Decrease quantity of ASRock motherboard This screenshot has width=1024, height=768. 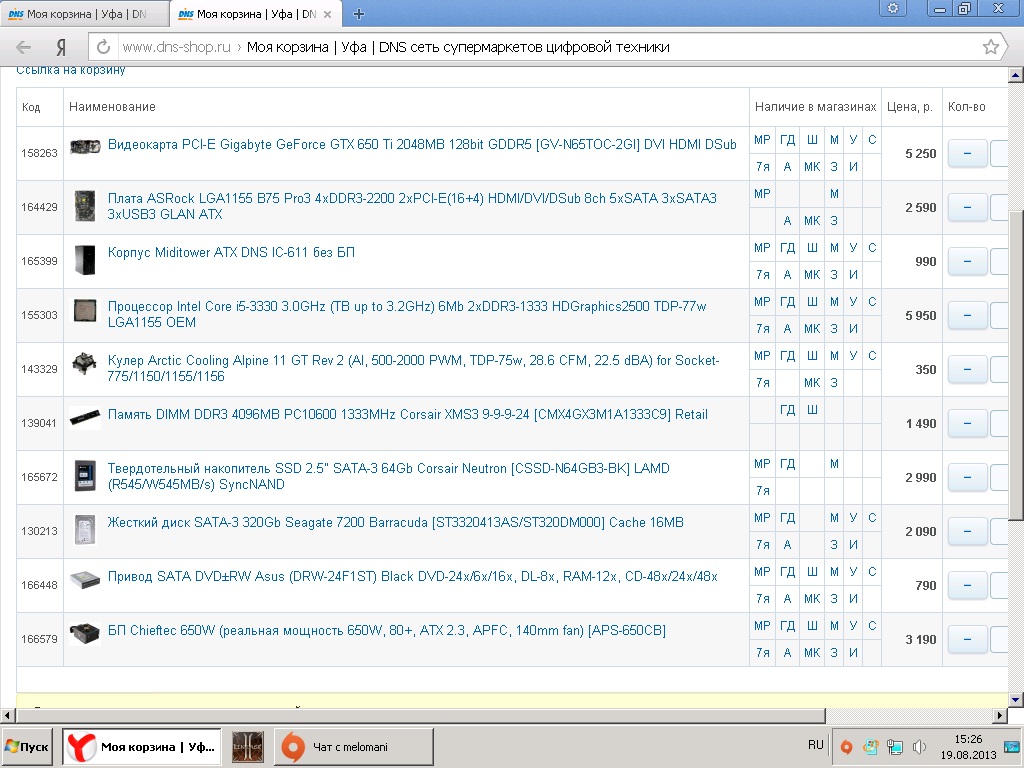(x=967, y=208)
